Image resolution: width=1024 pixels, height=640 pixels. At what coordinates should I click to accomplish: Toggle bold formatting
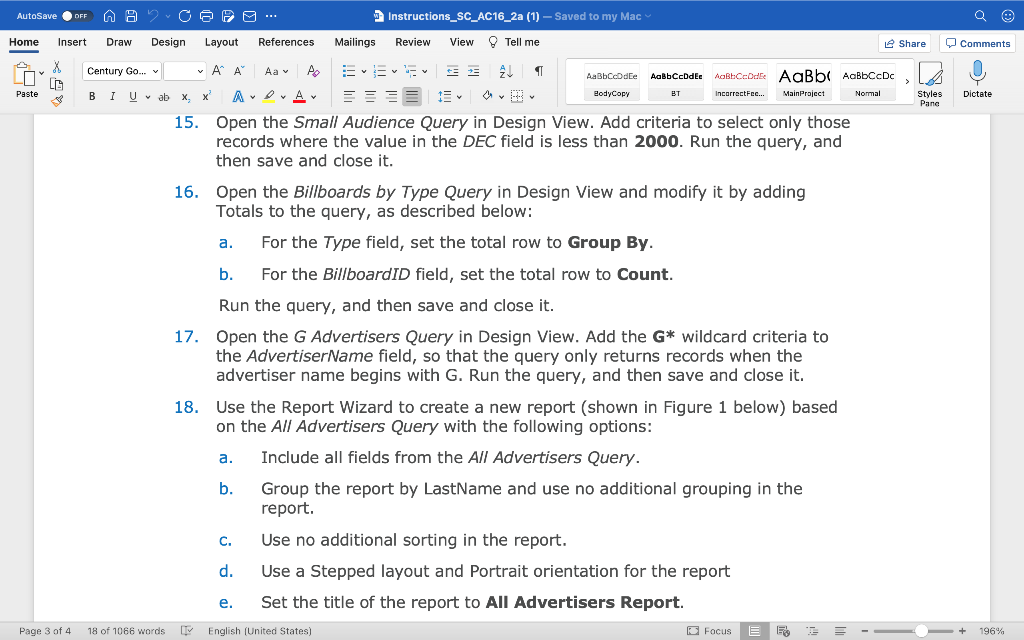point(91,95)
